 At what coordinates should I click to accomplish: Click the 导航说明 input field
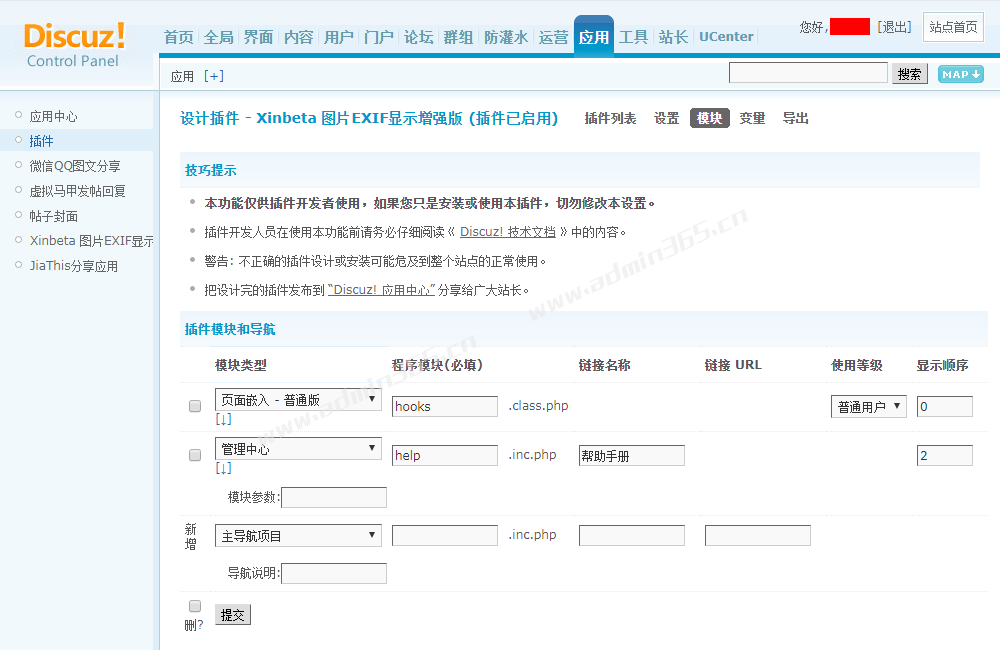334,573
